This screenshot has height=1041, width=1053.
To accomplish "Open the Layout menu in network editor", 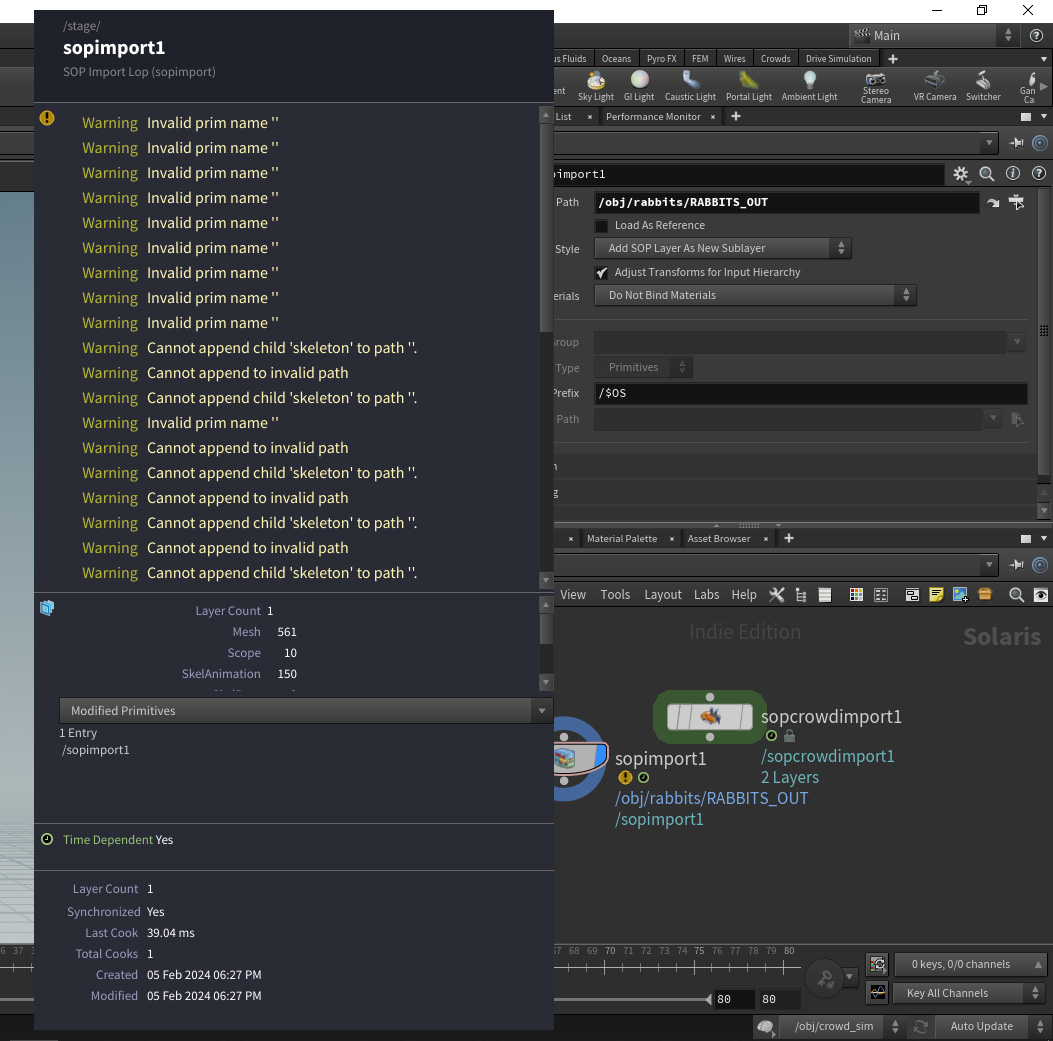I will point(662,594).
